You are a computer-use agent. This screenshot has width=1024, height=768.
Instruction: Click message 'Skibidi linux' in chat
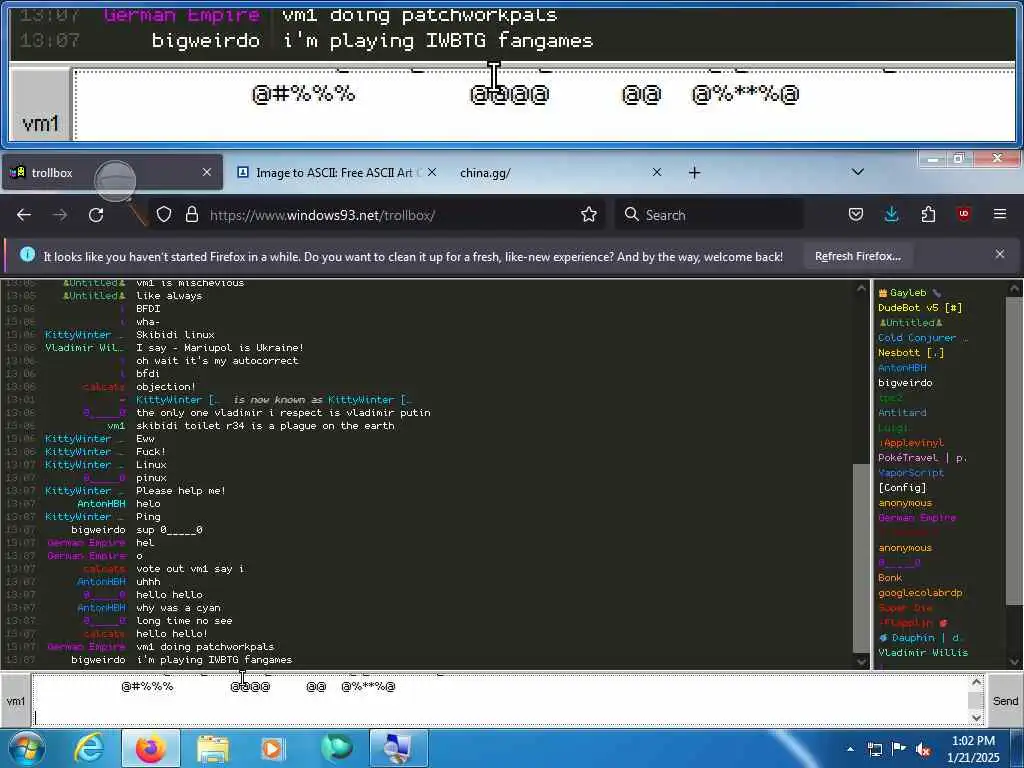pos(175,335)
